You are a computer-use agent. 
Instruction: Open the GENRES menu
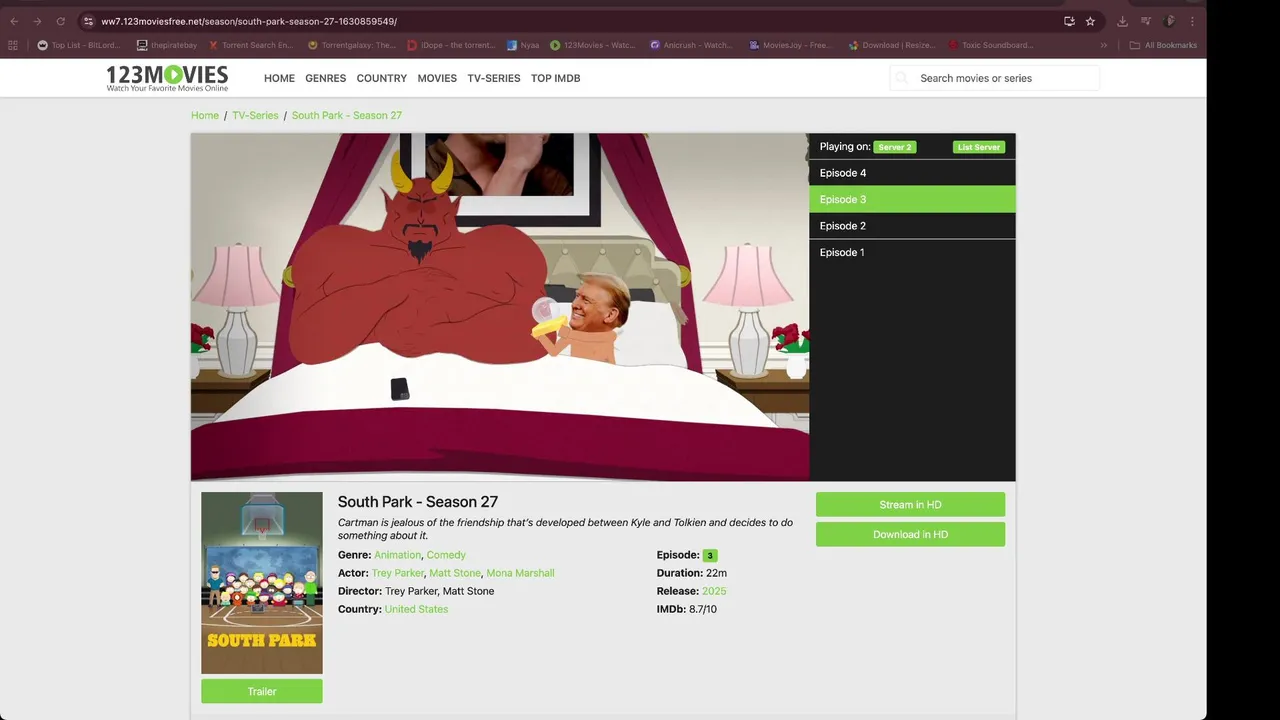click(x=325, y=78)
